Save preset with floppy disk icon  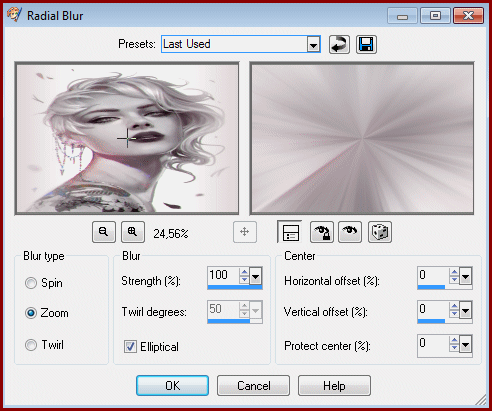(366, 44)
